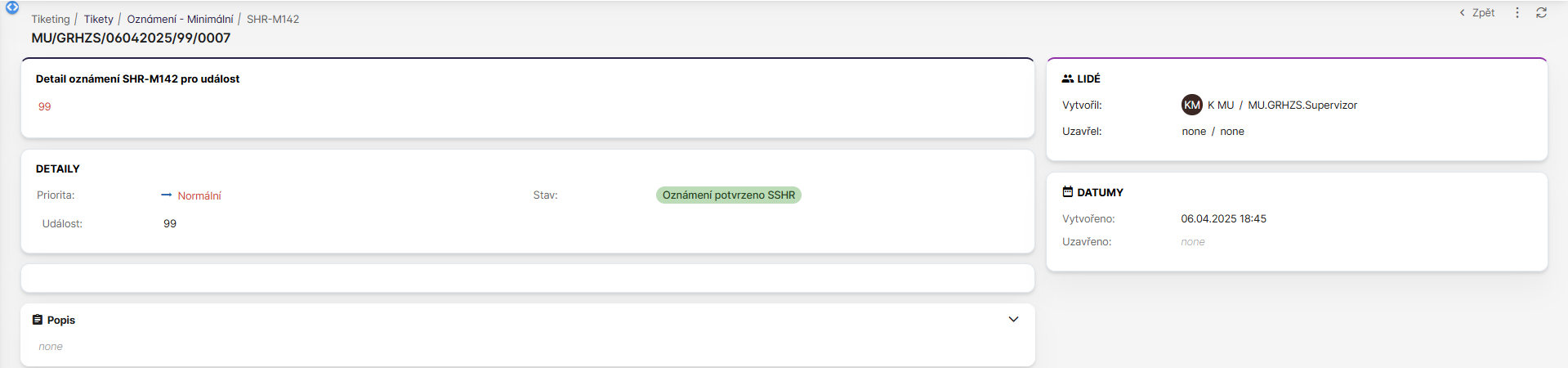Click the Normální priority arrow icon
Screen dimensions: 1568x368
tap(167, 195)
